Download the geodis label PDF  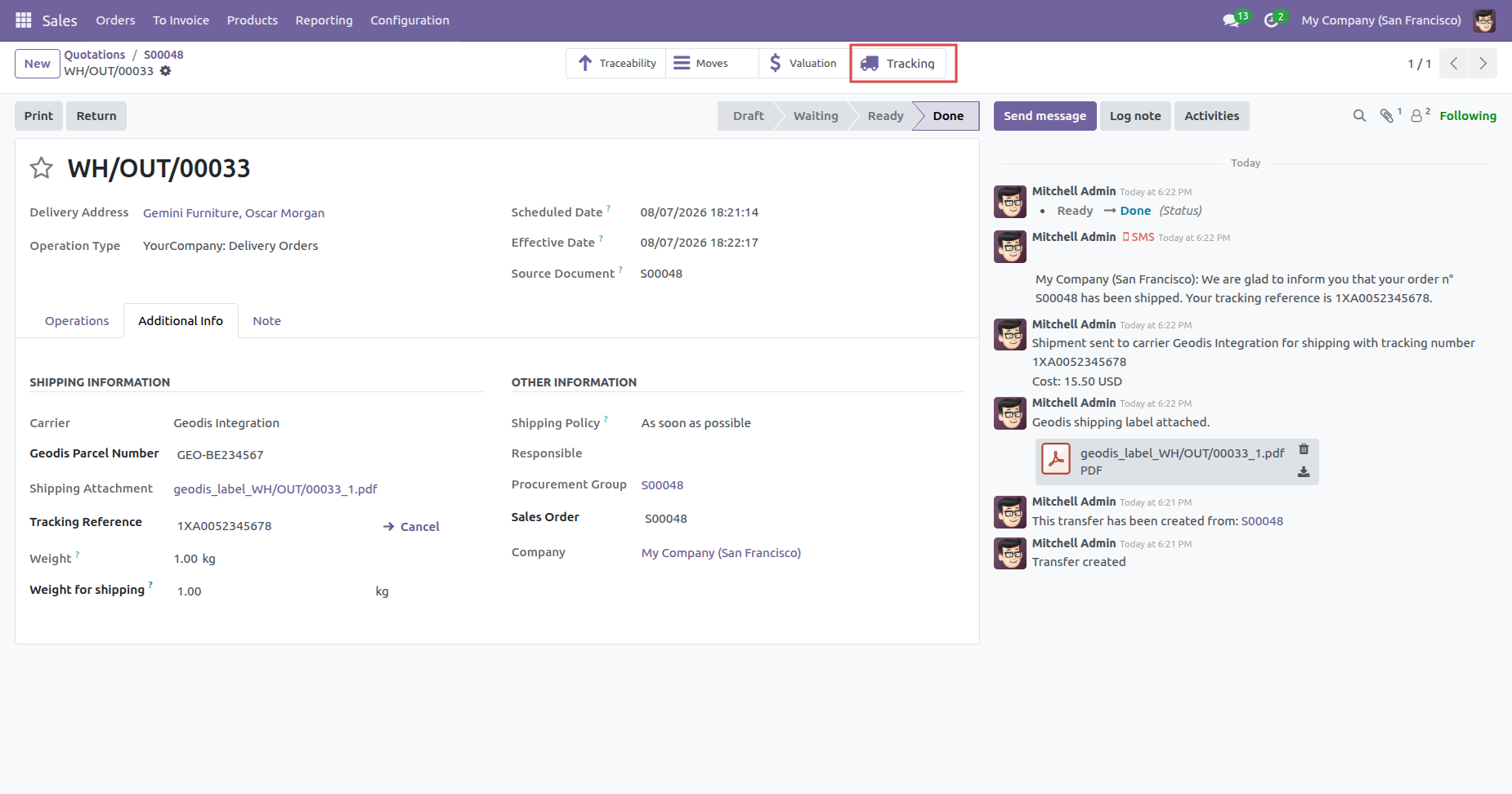[x=1304, y=472]
